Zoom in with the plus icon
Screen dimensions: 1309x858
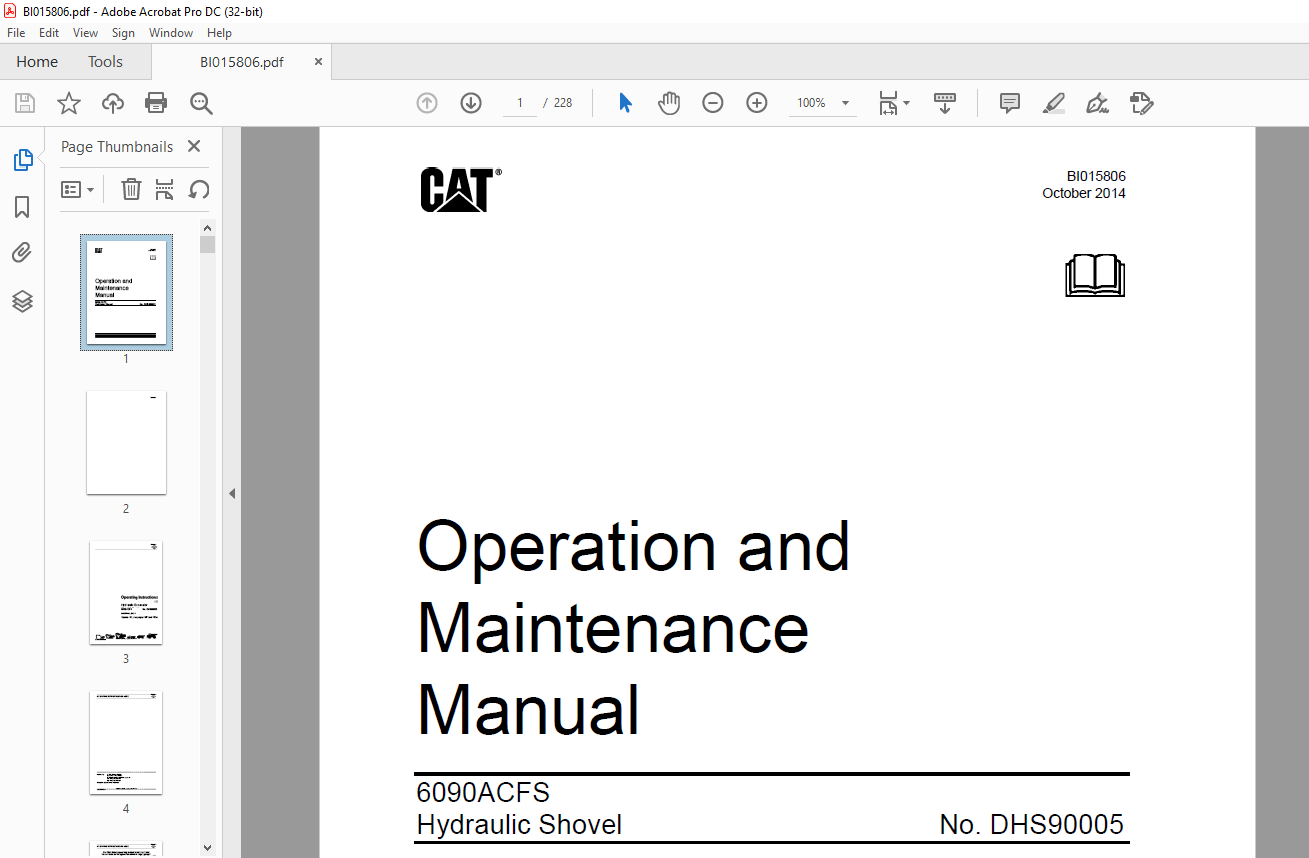757,103
